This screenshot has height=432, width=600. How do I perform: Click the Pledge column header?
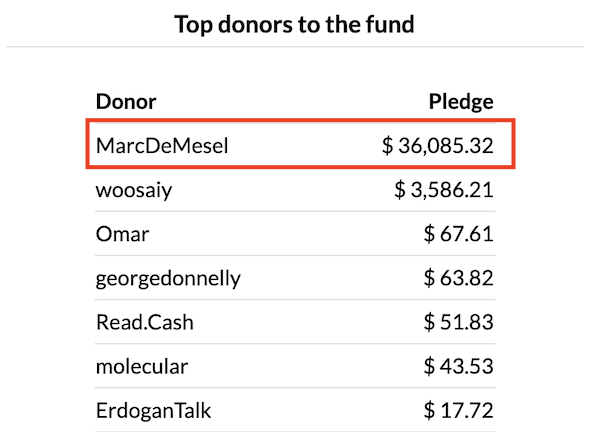[461, 102]
